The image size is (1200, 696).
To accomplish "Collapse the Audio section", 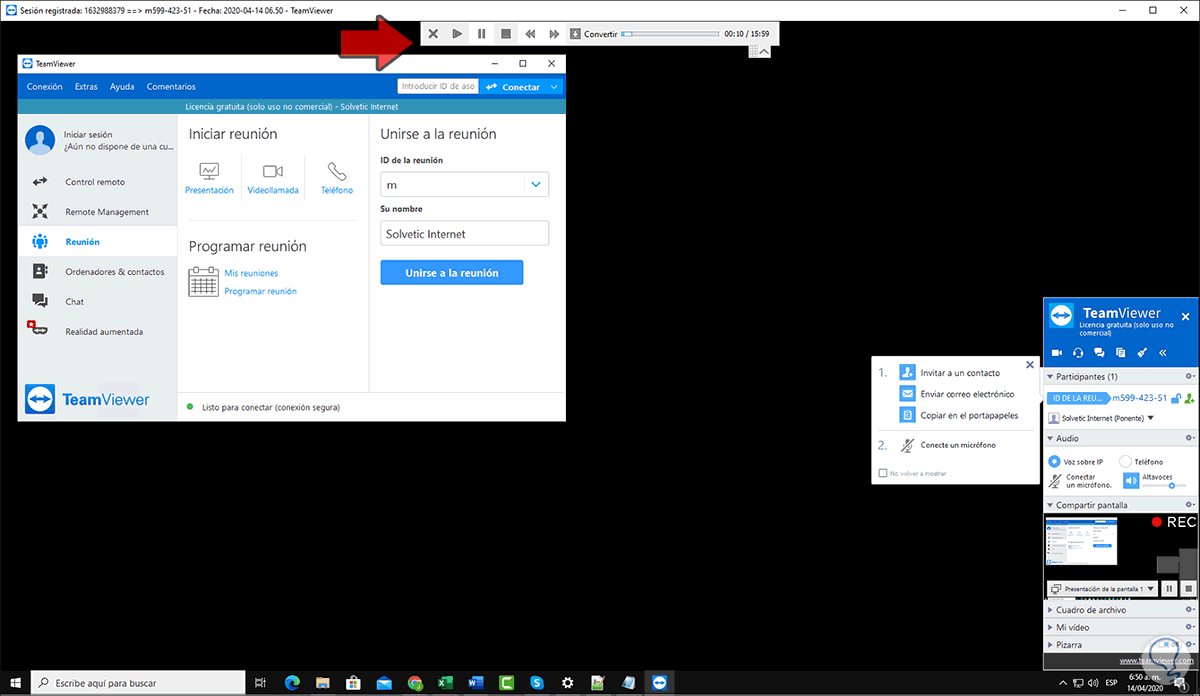I will pyautogui.click(x=1050, y=438).
